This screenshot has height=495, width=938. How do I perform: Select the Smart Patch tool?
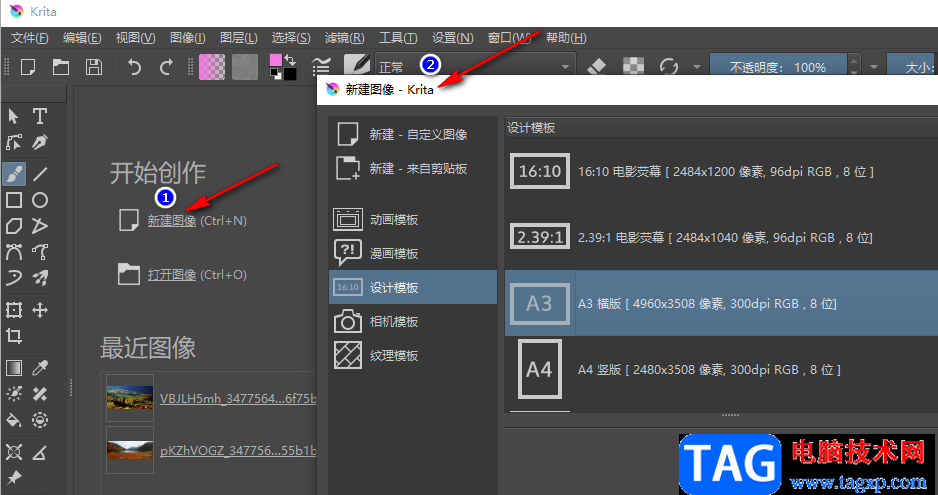[x=40, y=394]
